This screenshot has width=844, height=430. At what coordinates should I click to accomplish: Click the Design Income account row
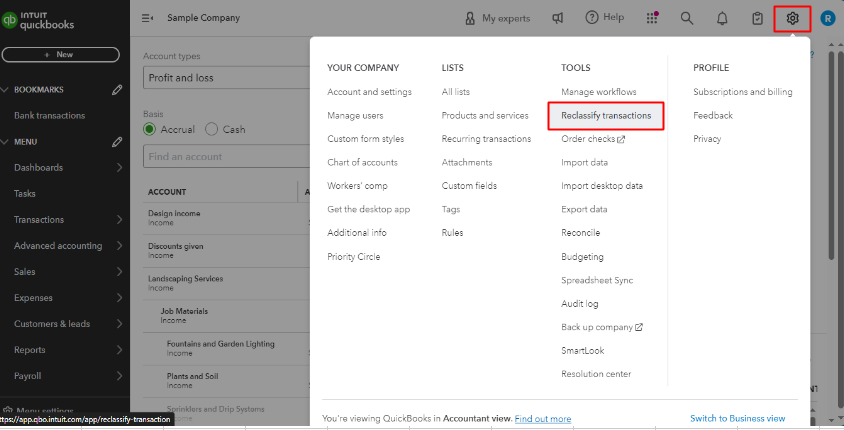(x=226, y=218)
